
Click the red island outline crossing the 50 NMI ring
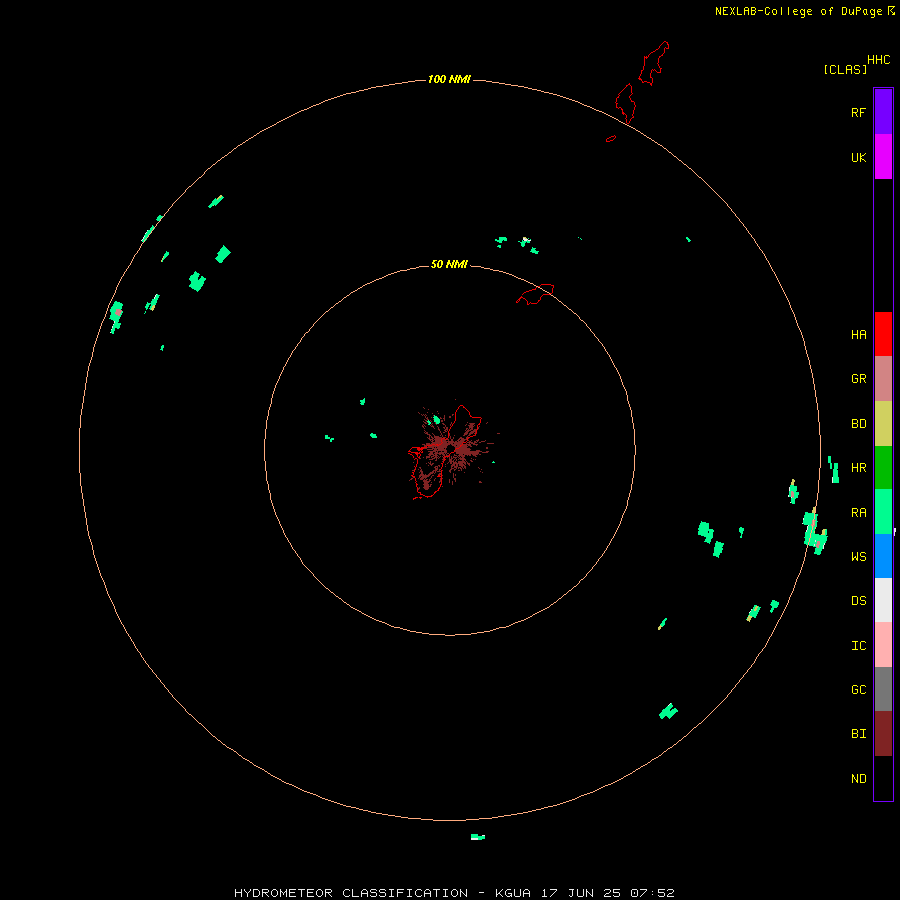[535, 294]
